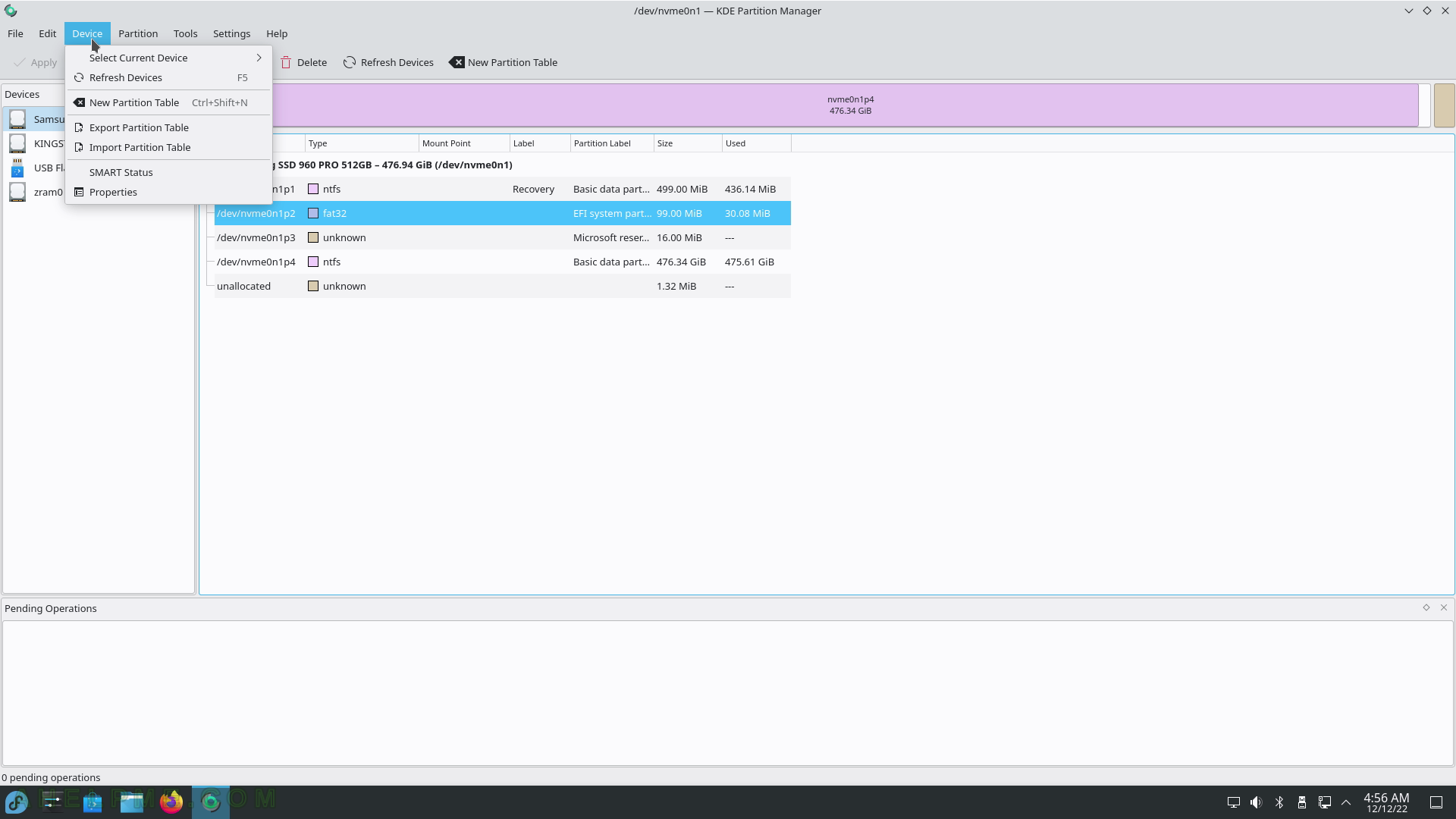Open Fedora application launcher in taskbar

pos(17,802)
